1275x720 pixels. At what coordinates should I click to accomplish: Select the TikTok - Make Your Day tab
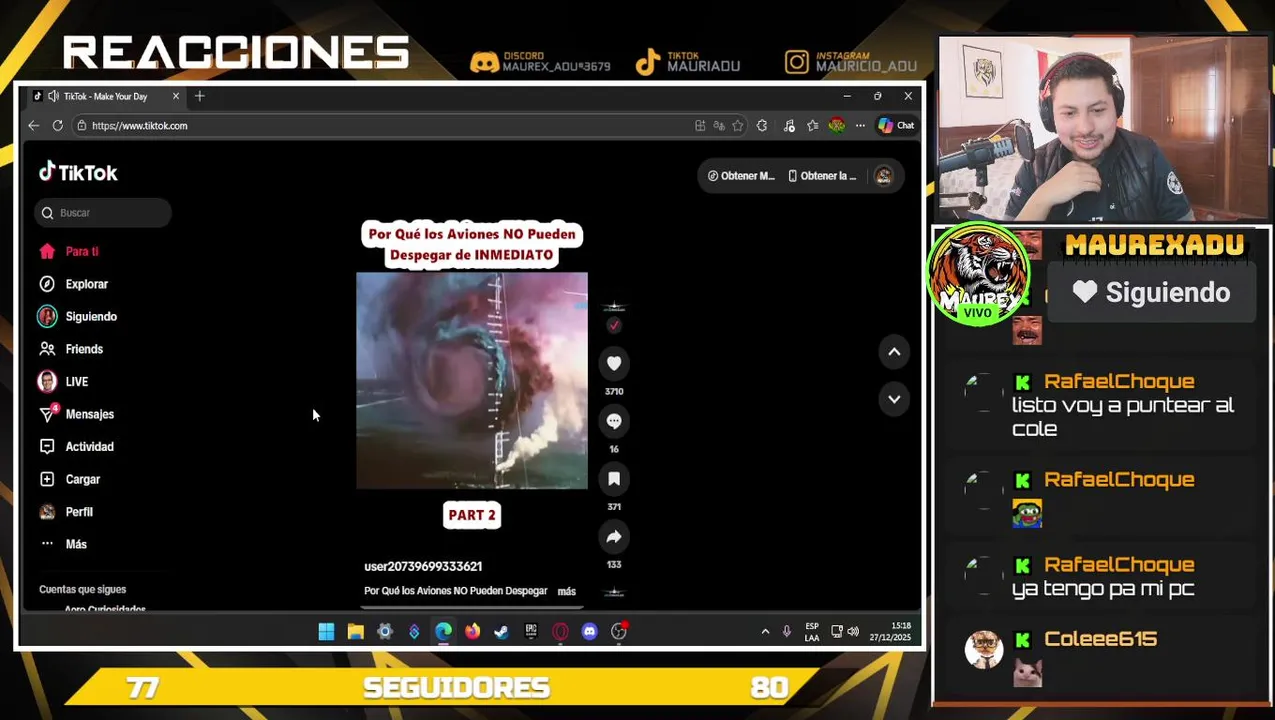pyautogui.click(x=106, y=97)
